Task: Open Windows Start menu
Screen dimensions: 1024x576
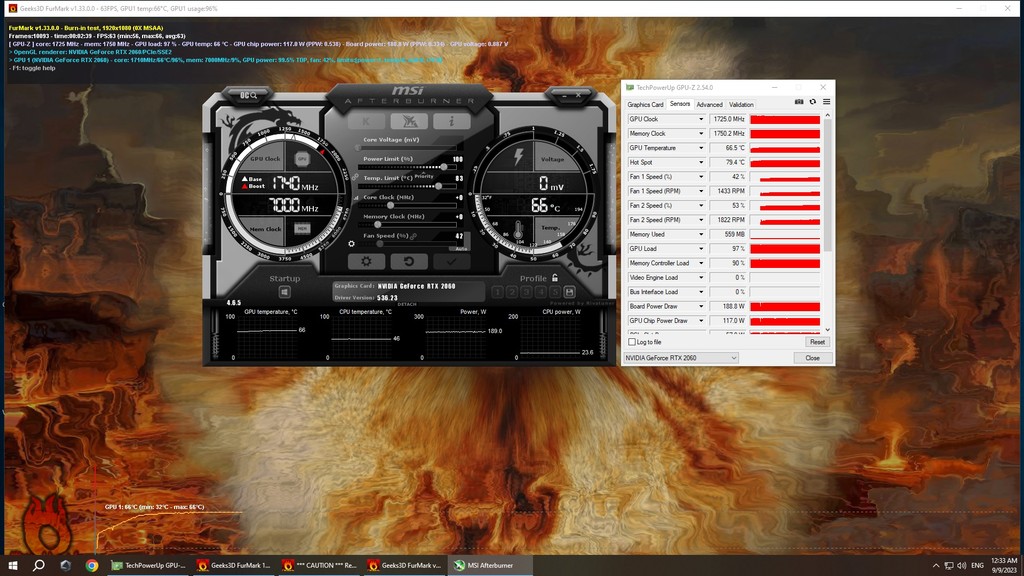Action: click(12, 566)
